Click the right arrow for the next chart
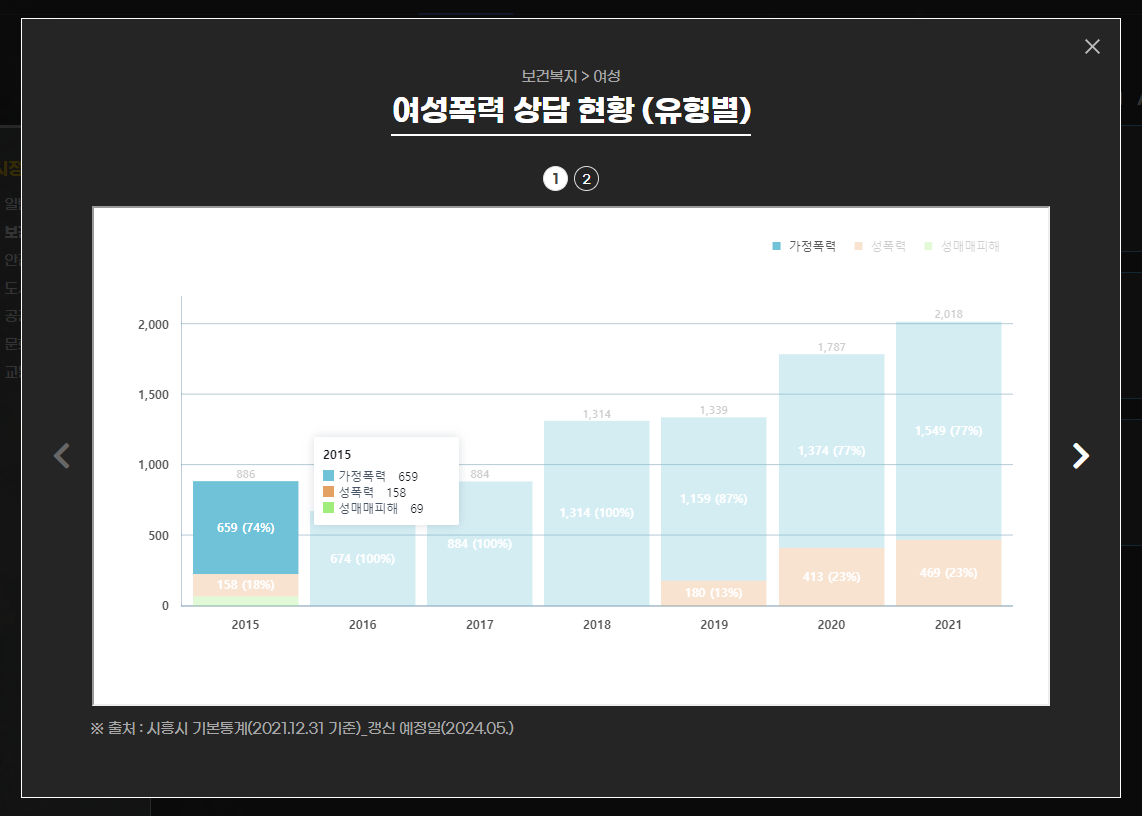This screenshot has height=816, width=1142. click(1081, 456)
